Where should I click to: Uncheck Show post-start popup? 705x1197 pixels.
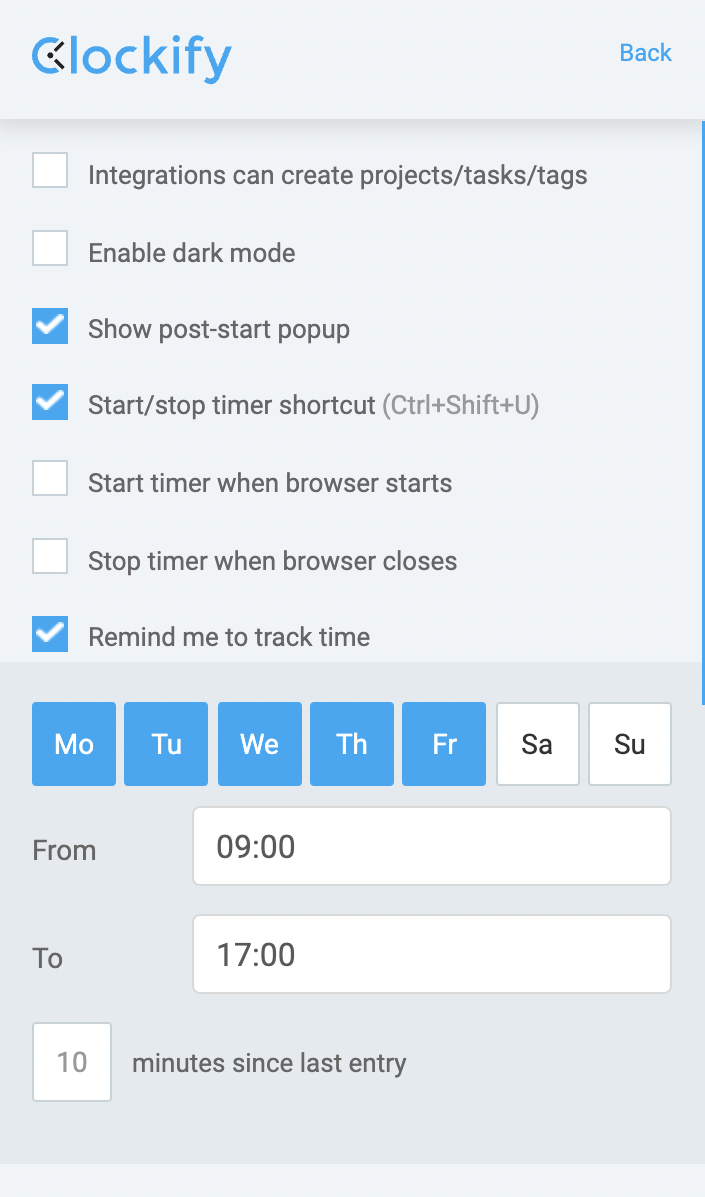[x=50, y=325]
